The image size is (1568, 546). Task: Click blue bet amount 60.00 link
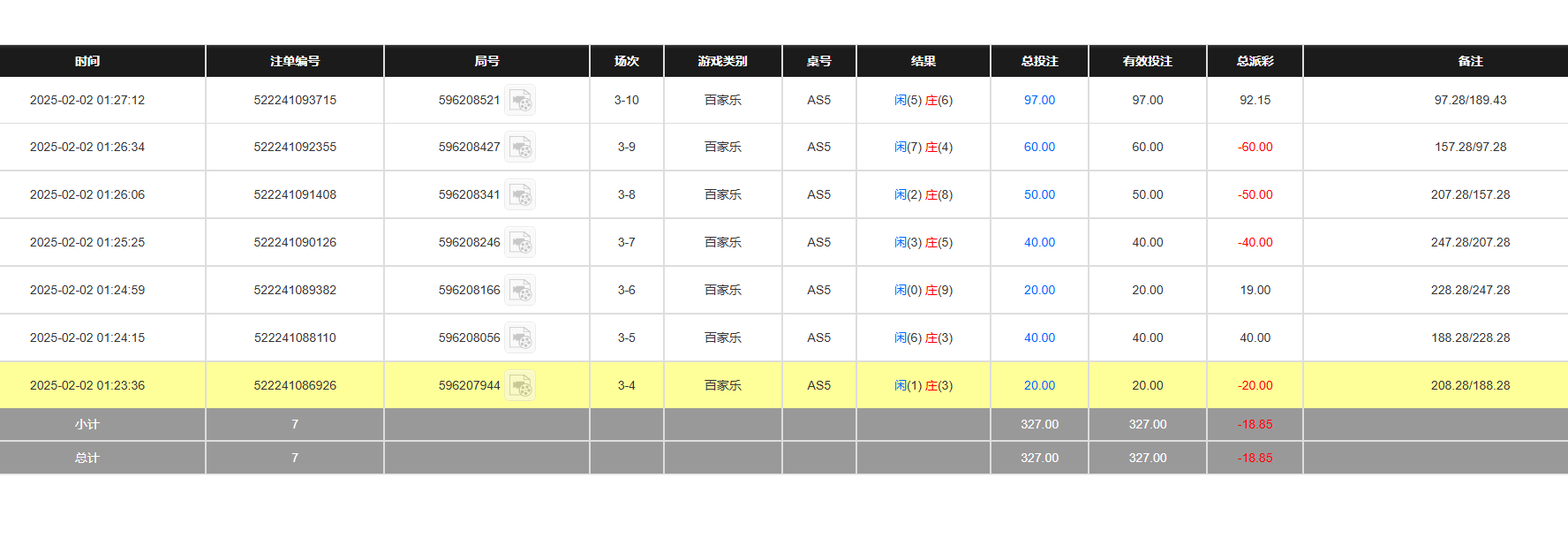tap(1039, 148)
